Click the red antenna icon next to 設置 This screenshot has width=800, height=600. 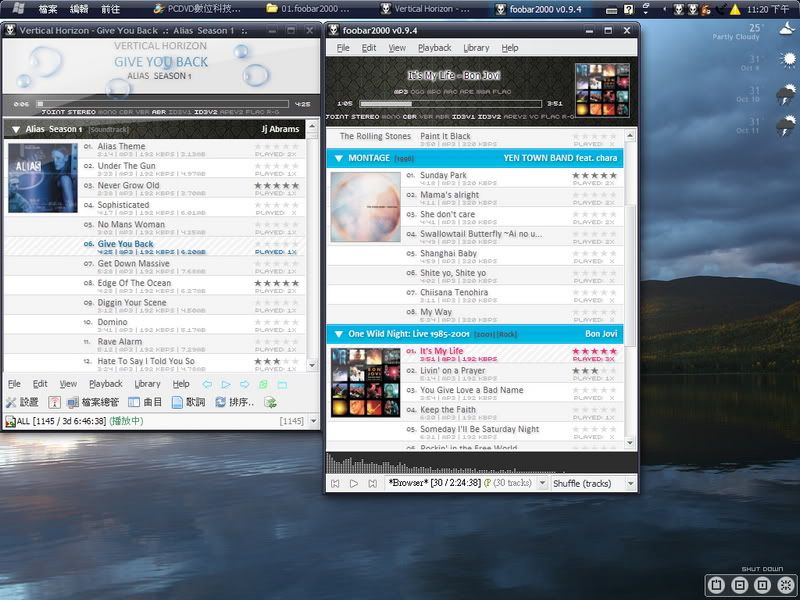(x=54, y=403)
